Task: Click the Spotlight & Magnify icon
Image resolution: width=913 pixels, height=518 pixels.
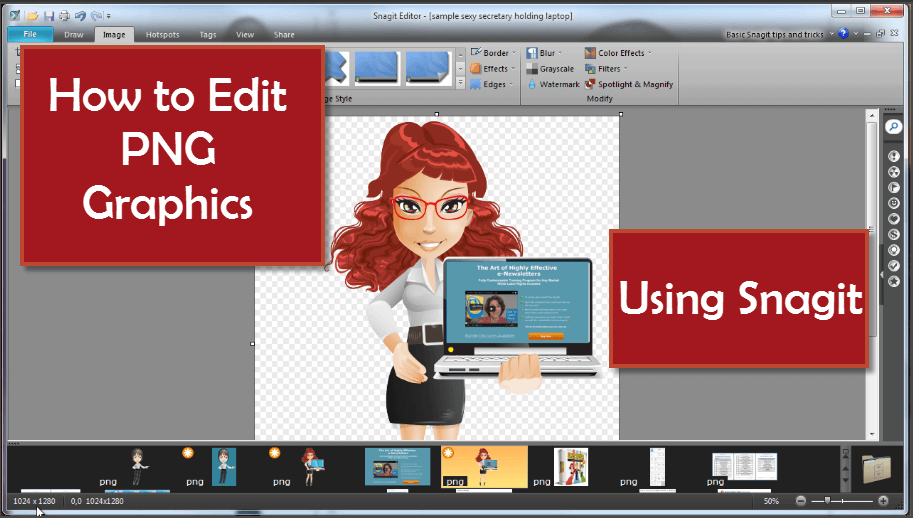Action: (590, 84)
